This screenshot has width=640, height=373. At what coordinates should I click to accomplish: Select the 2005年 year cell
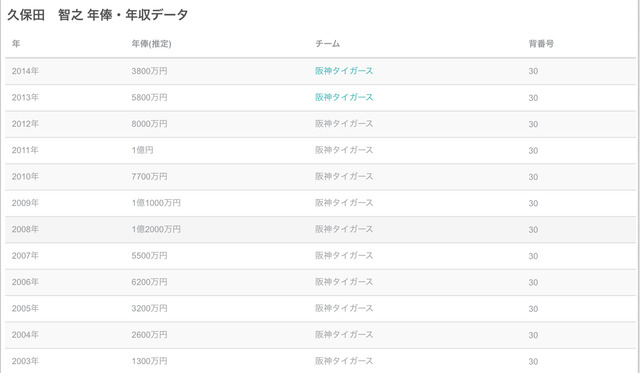(25, 308)
